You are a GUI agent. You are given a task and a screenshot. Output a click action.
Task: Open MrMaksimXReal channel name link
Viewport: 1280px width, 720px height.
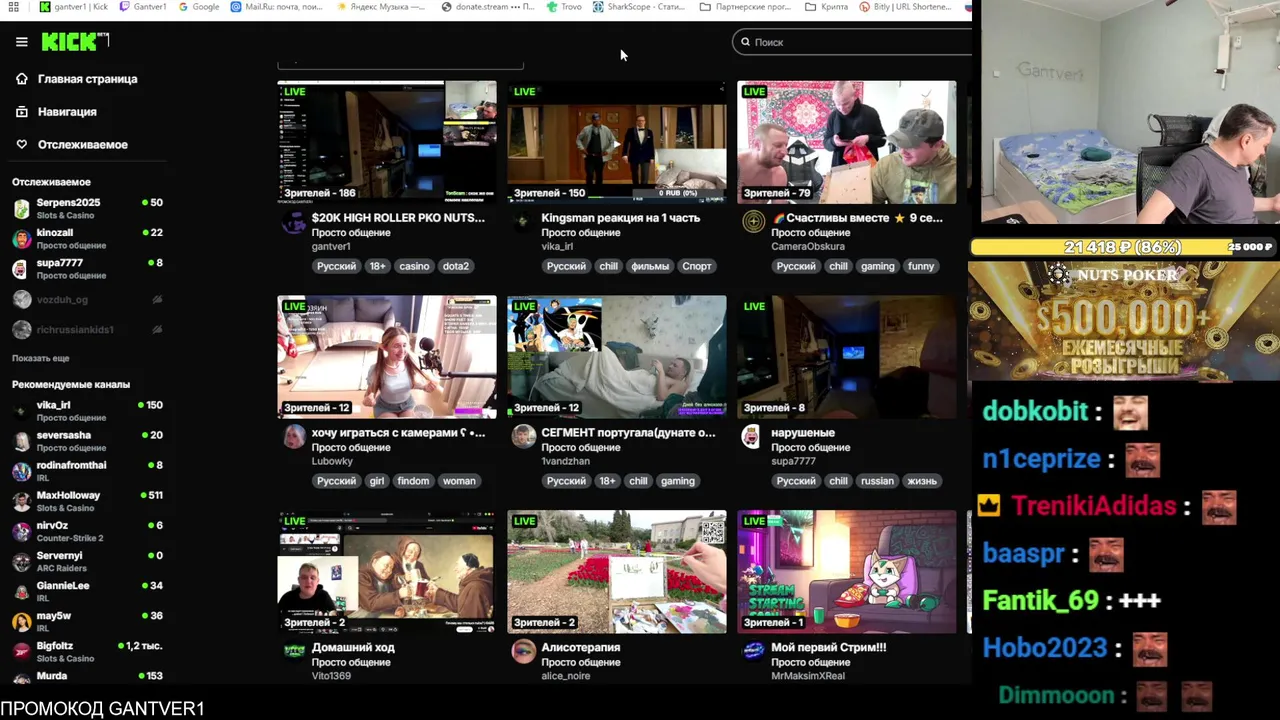coord(808,676)
